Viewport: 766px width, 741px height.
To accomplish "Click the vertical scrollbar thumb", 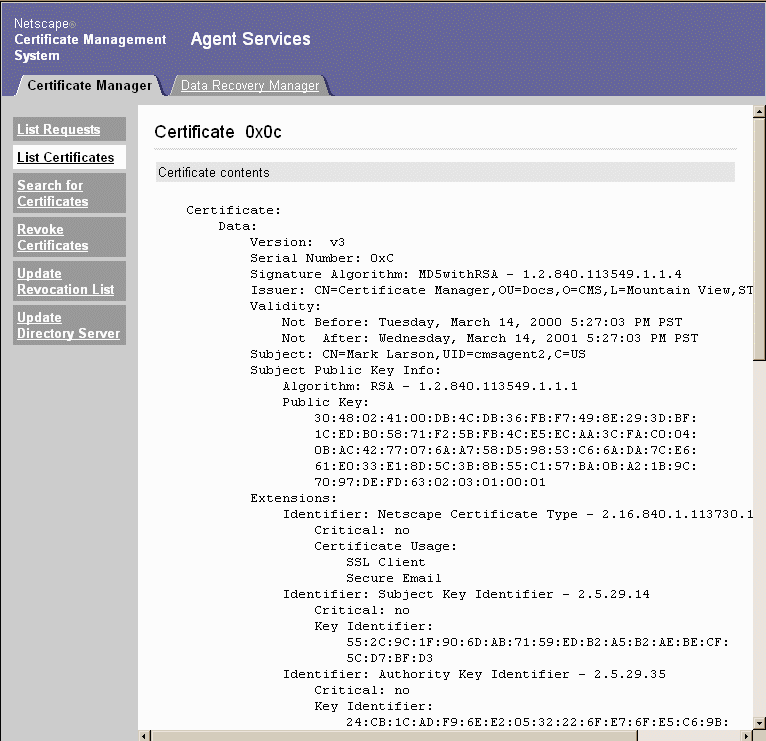I will point(759,239).
